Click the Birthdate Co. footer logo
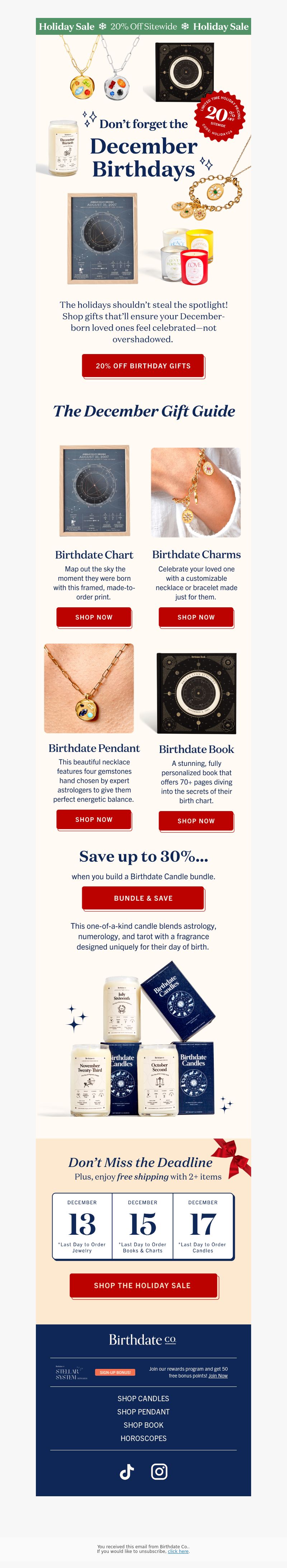Viewport: 287px width, 1568px height. tap(142, 1339)
